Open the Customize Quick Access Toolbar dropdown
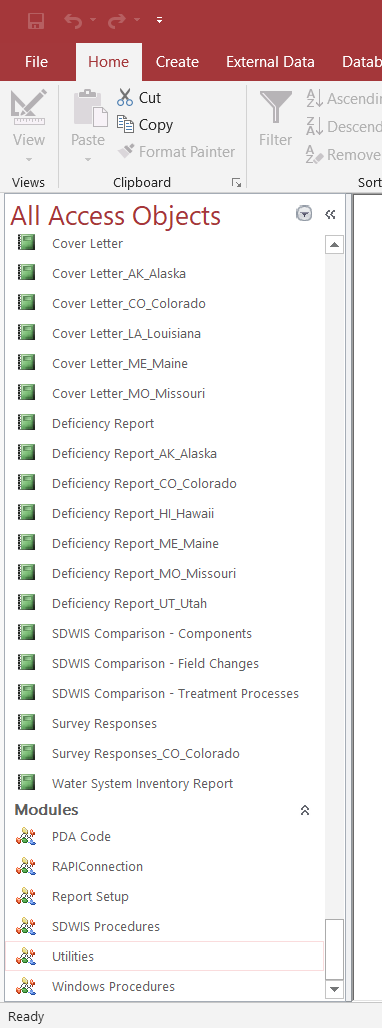 tap(159, 21)
